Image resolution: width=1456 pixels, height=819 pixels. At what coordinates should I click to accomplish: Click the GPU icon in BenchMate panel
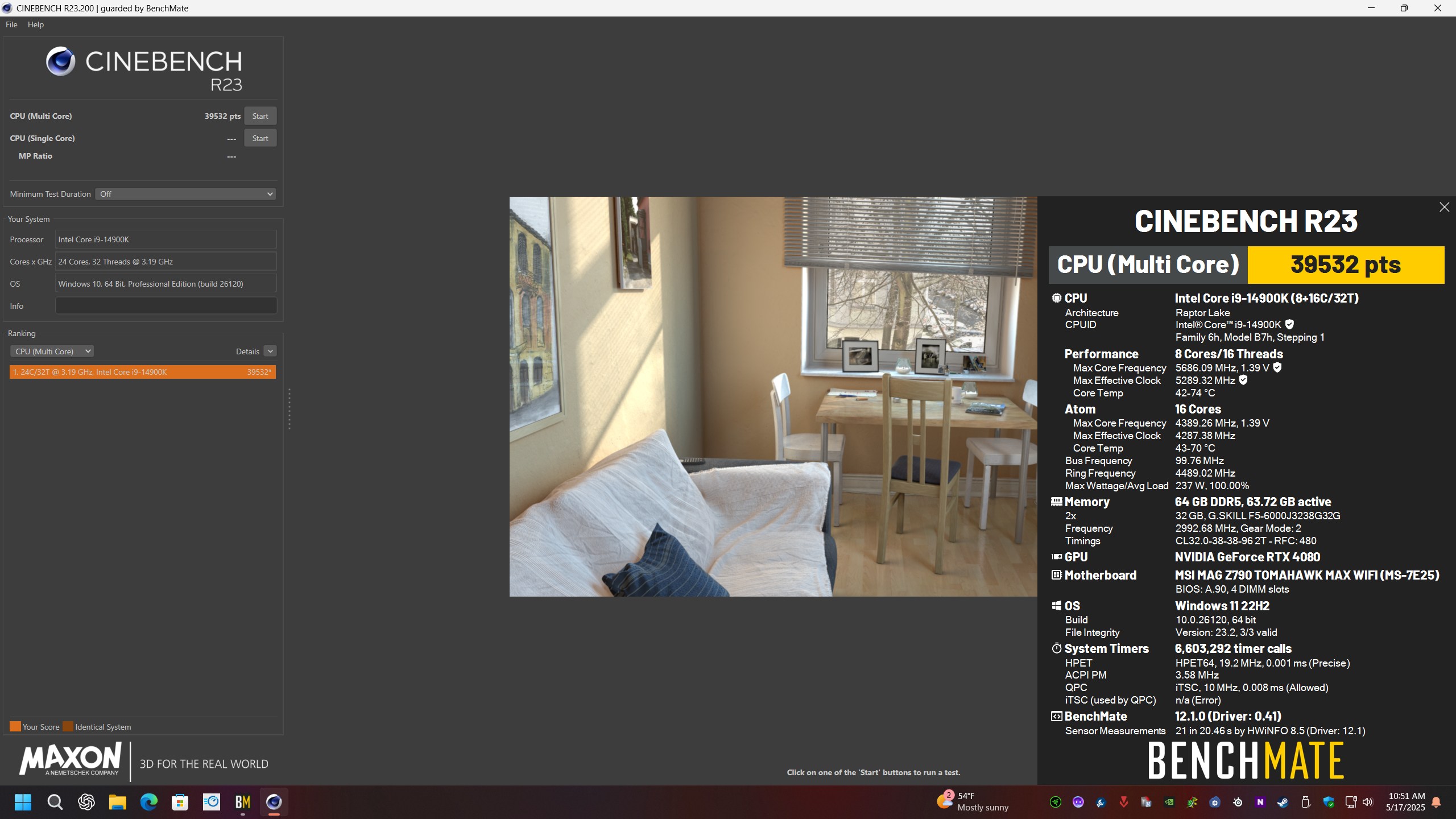[x=1056, y=557]
